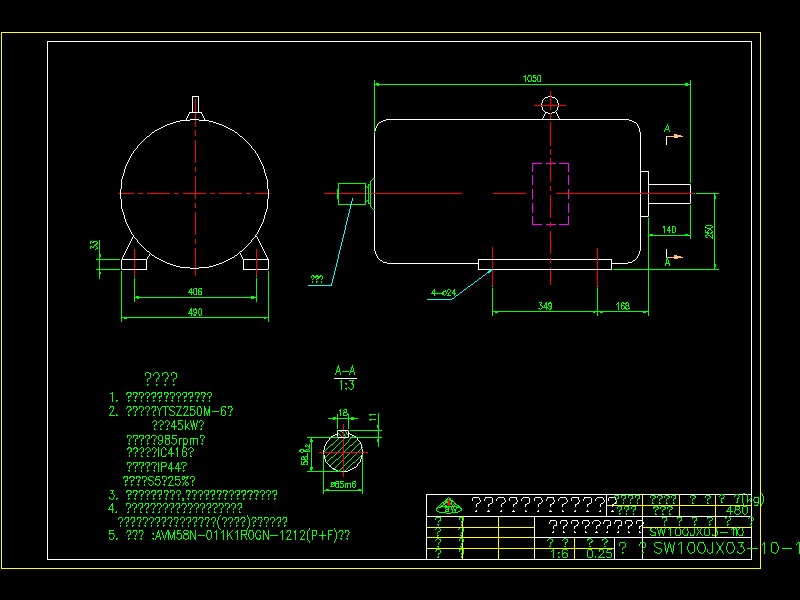Viewport: 800px width, 600px height.
Task: Click the overall length dimension 1050
Action: pyautogui.click(x=532, y=78)
